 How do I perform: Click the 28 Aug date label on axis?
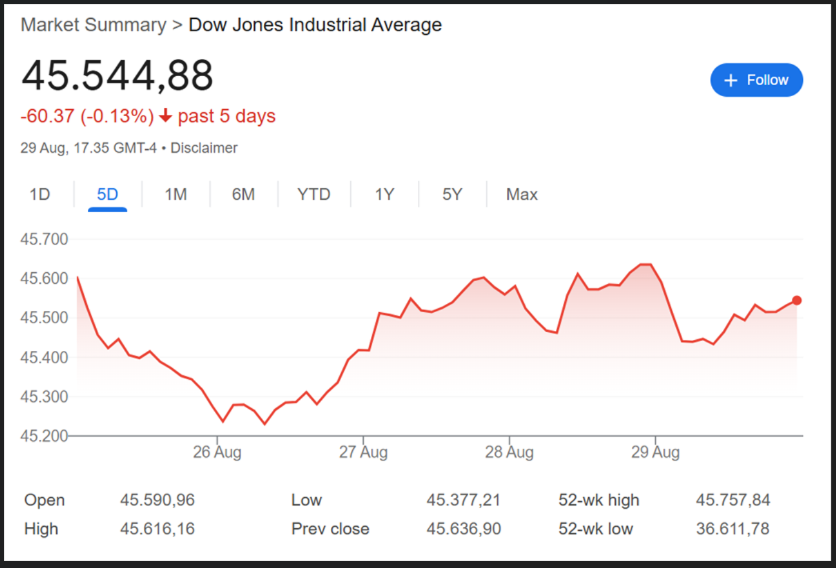(509, 452)
